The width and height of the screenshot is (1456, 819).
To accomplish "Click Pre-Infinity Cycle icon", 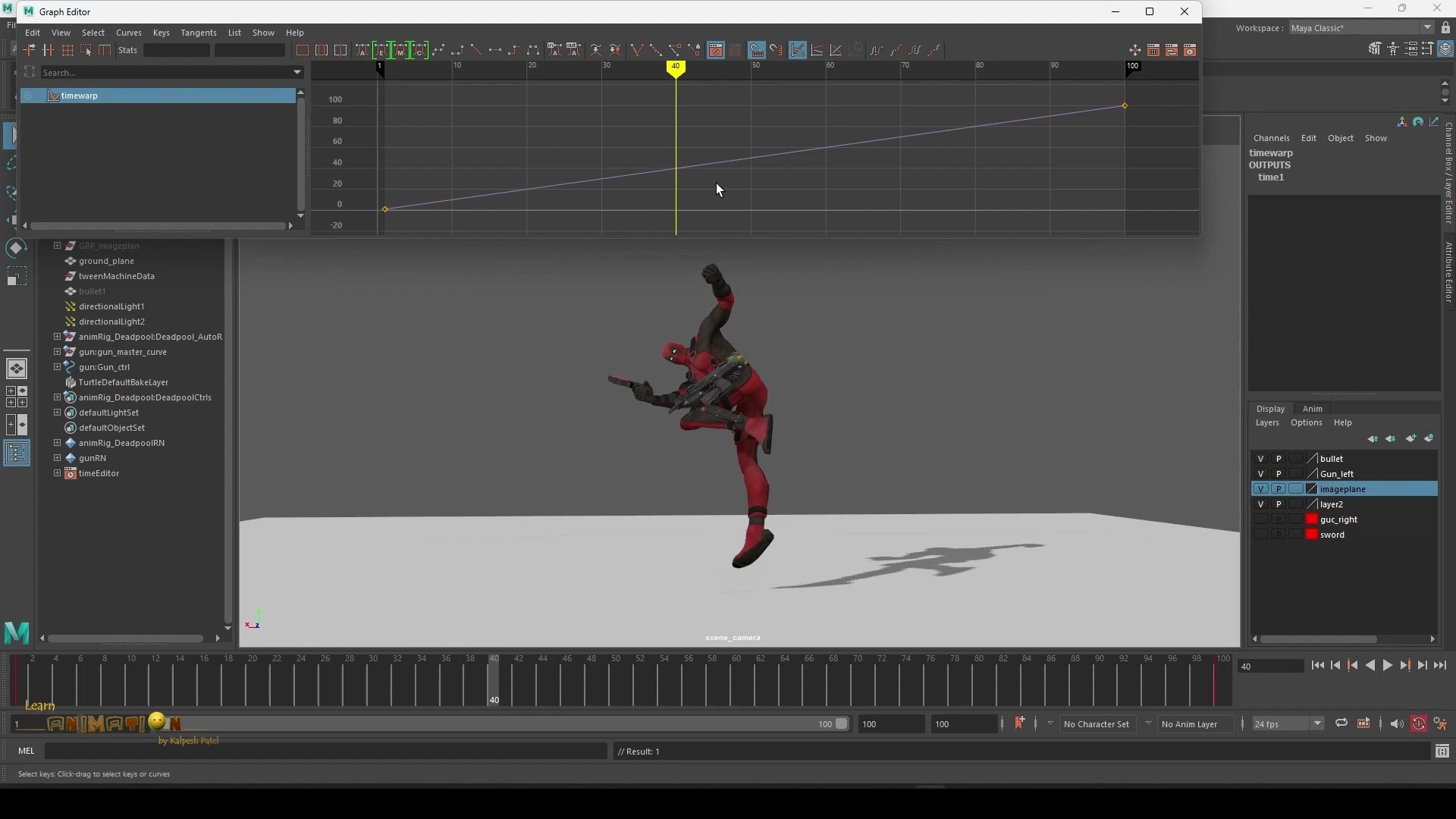I will point(877,50).
